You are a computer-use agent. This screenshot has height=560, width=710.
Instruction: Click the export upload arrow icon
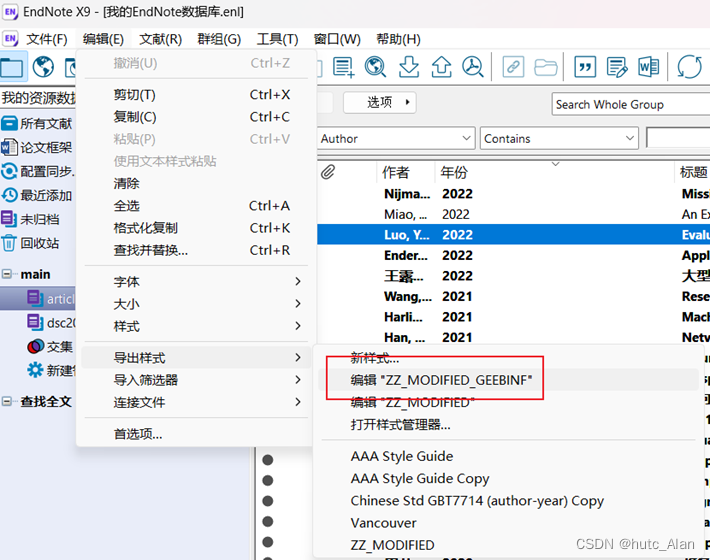coord(441,67)
